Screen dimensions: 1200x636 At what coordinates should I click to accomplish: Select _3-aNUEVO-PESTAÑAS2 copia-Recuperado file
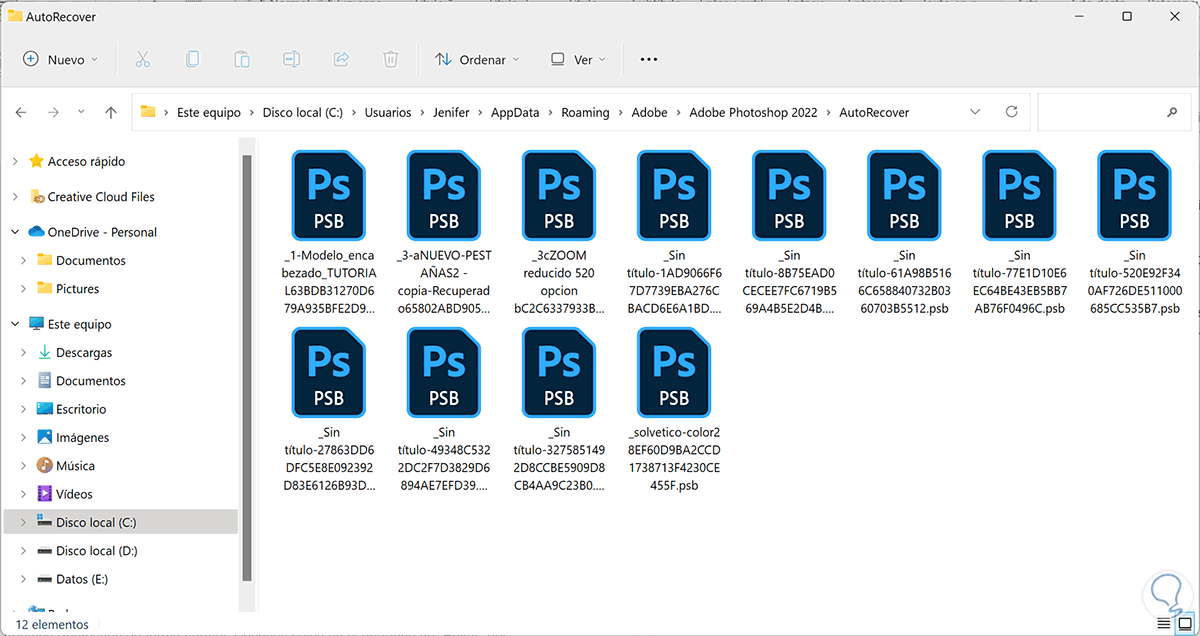445,233
